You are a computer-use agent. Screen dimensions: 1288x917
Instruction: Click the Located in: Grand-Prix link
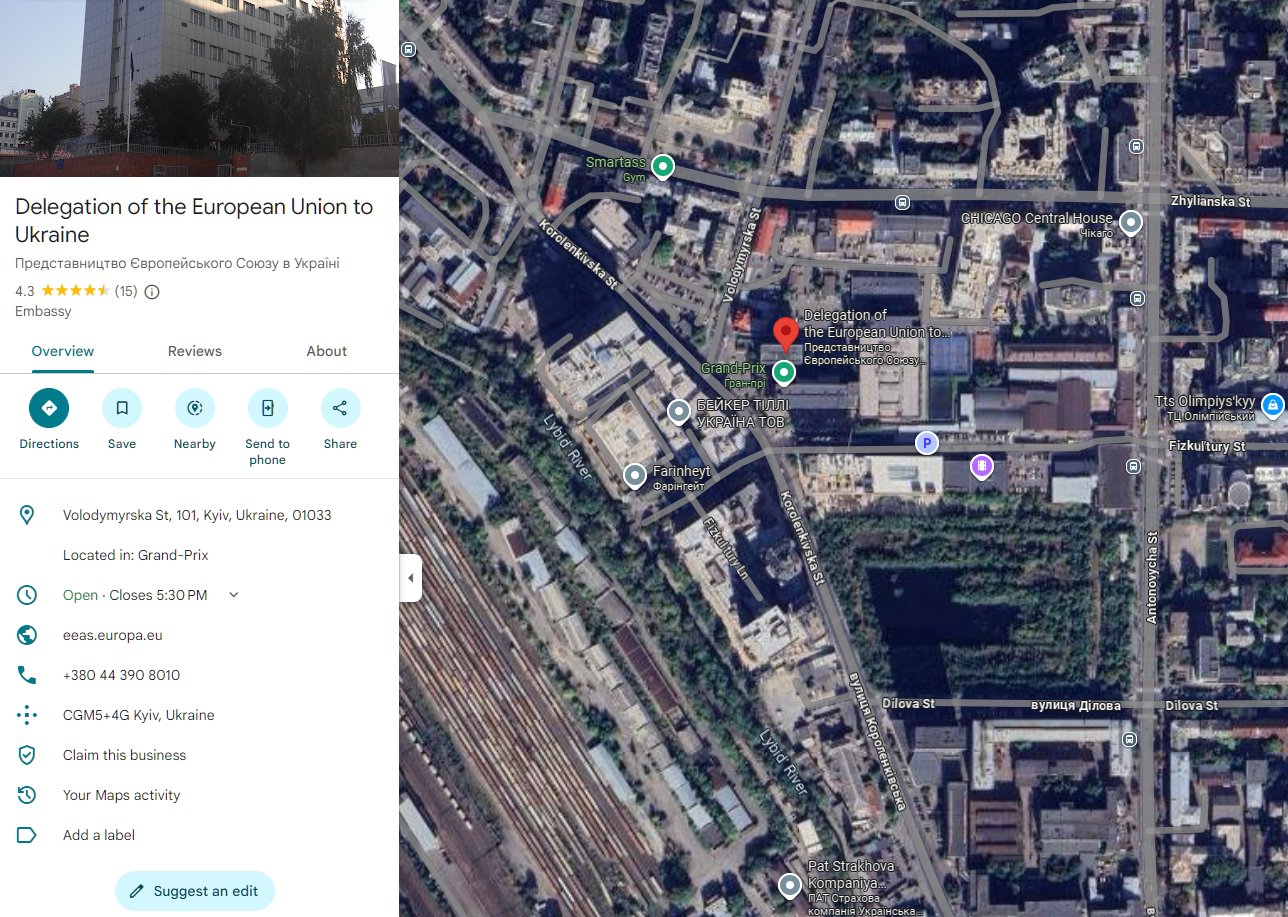point(136,555)
